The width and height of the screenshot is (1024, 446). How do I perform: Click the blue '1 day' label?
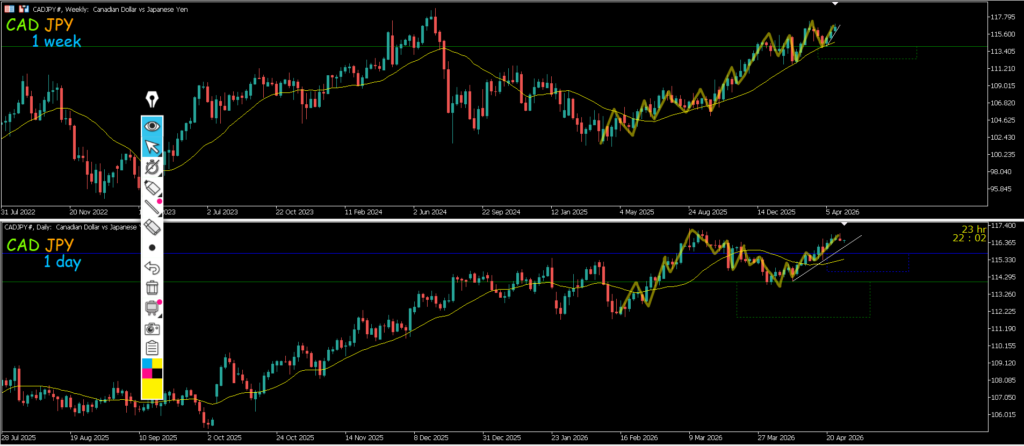coord(63,262)
